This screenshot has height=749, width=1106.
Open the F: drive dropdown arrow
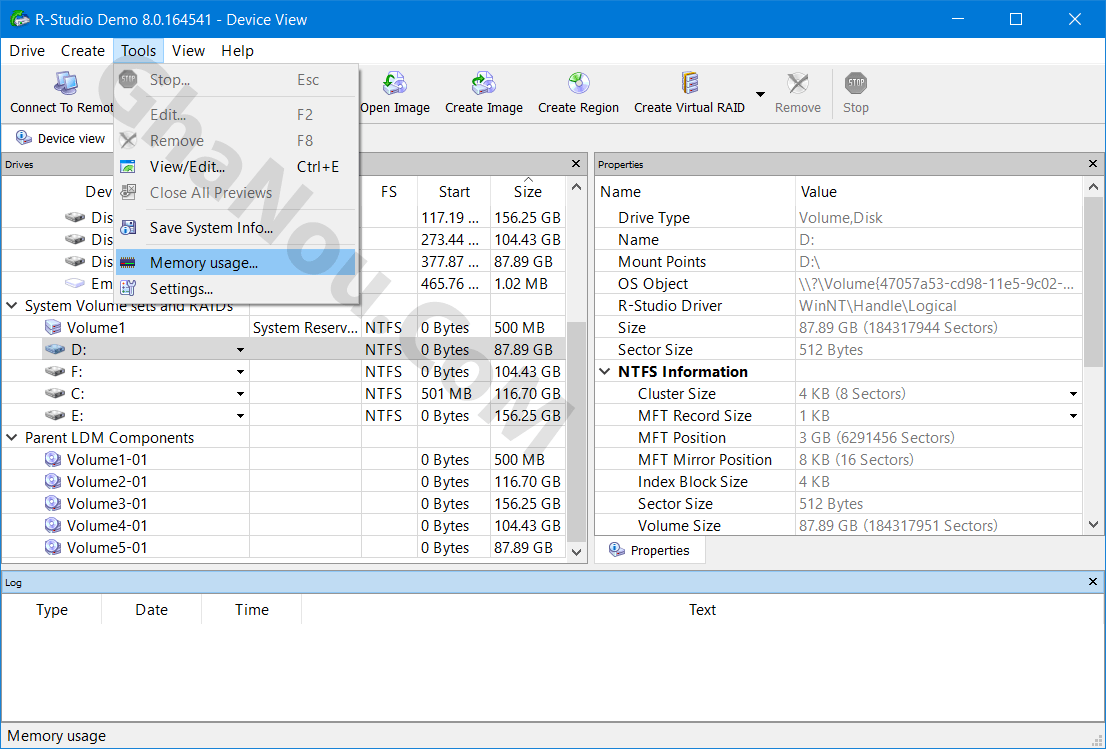[241, 372]
